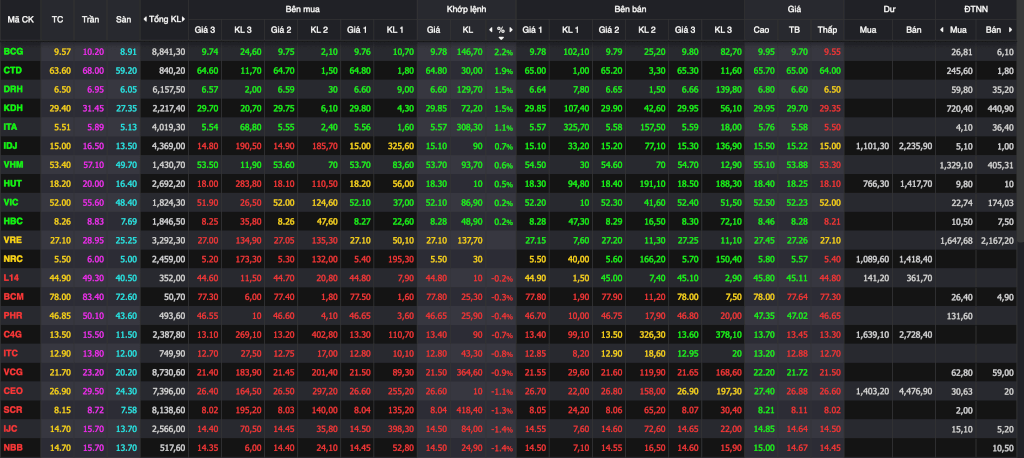
Task: Open the HBC stock symbol
Action: 12,221
